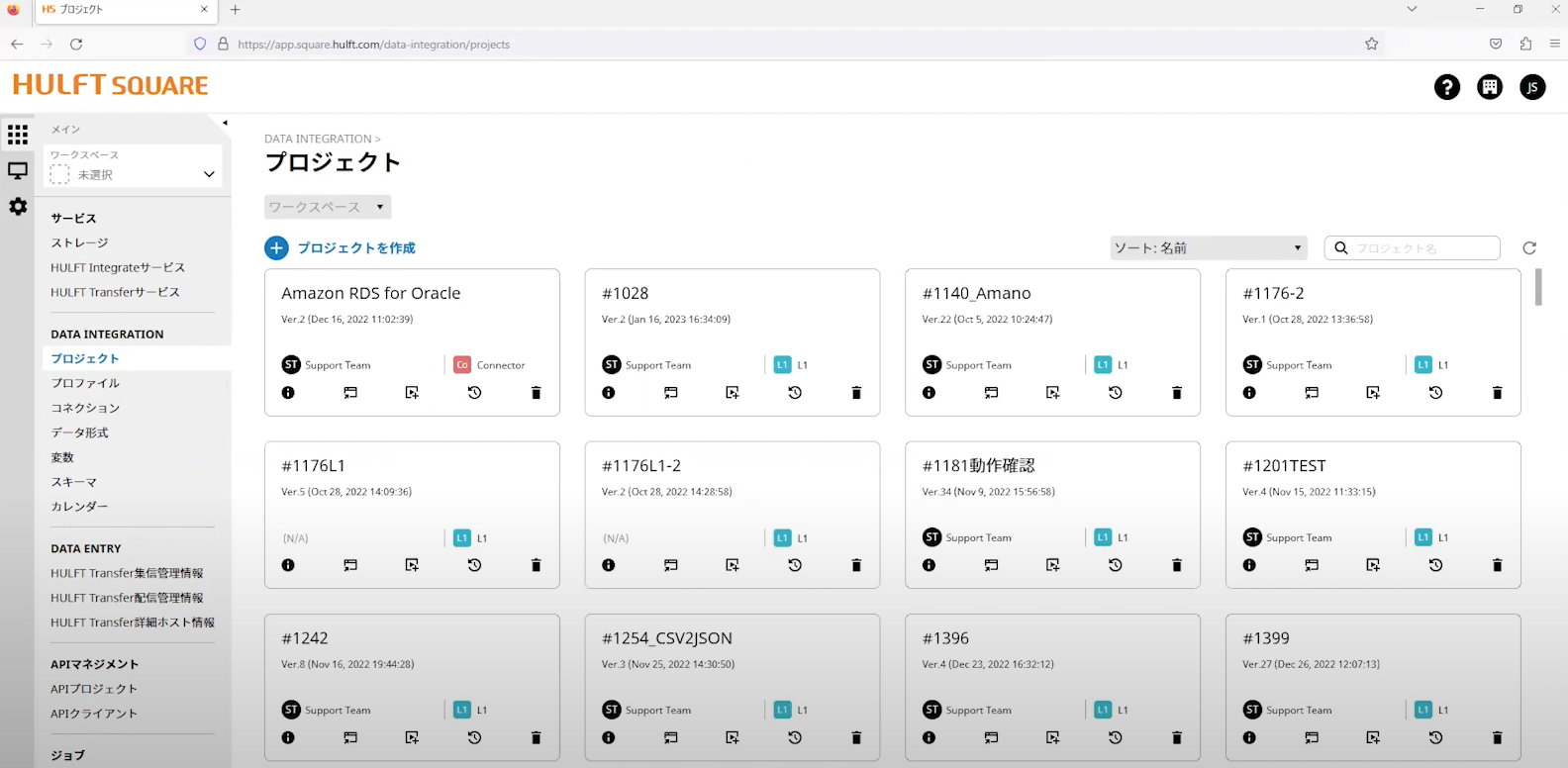1568x768 pixels.
Task: Click the sidebar settings gear icon
Action: click(x=18, y=207)
